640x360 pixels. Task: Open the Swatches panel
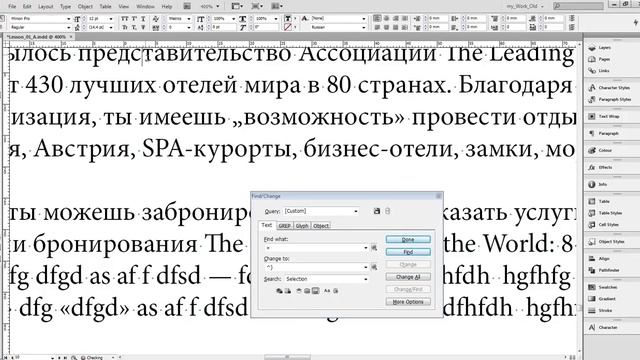pos(603,287)
